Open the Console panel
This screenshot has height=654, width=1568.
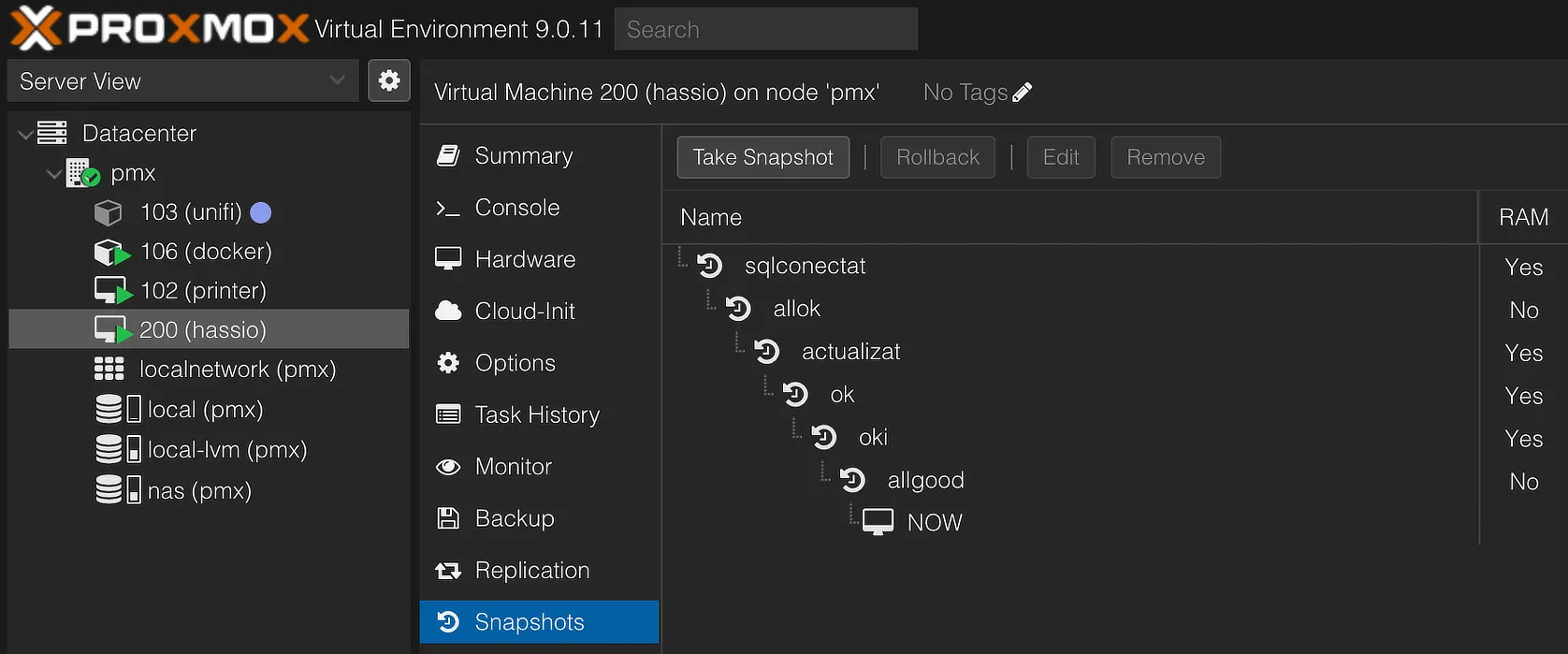(516, 208)
